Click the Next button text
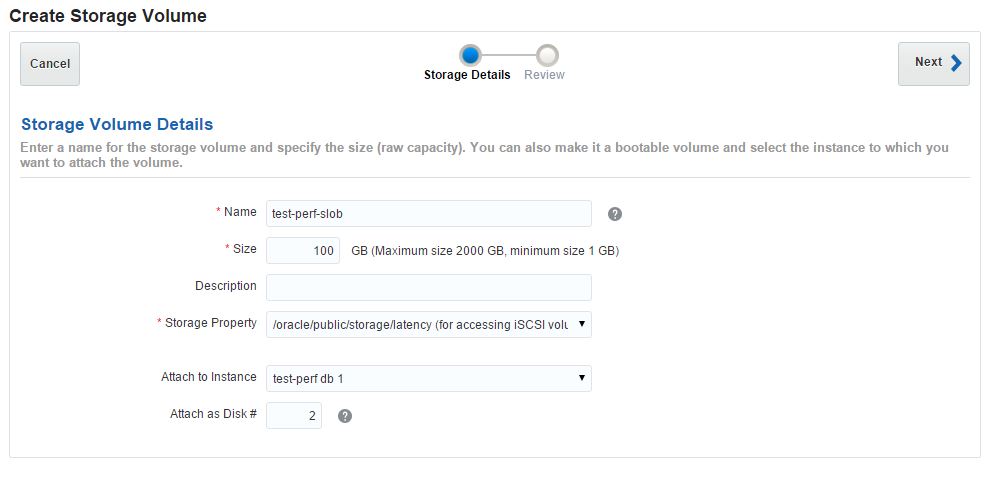 [x=928, y=62]
